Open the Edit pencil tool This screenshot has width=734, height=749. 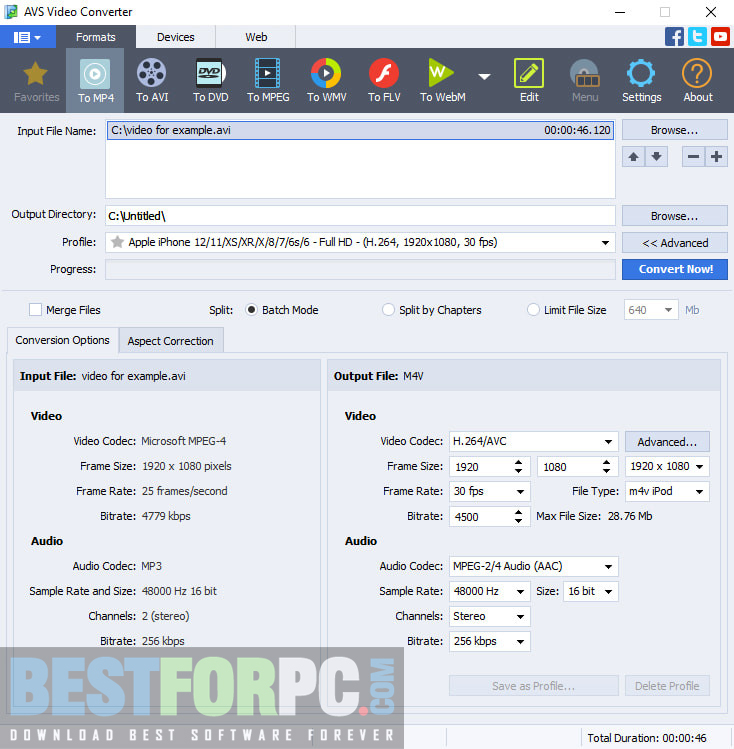[x=529, y=81]
